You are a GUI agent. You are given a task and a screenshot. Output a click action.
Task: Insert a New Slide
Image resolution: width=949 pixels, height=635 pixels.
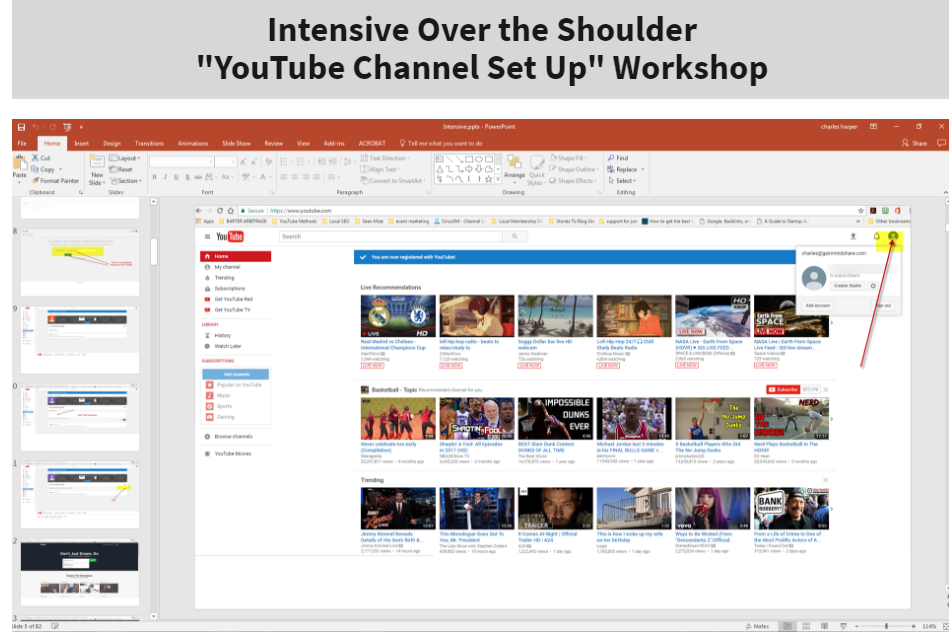[x=97, y=169]
